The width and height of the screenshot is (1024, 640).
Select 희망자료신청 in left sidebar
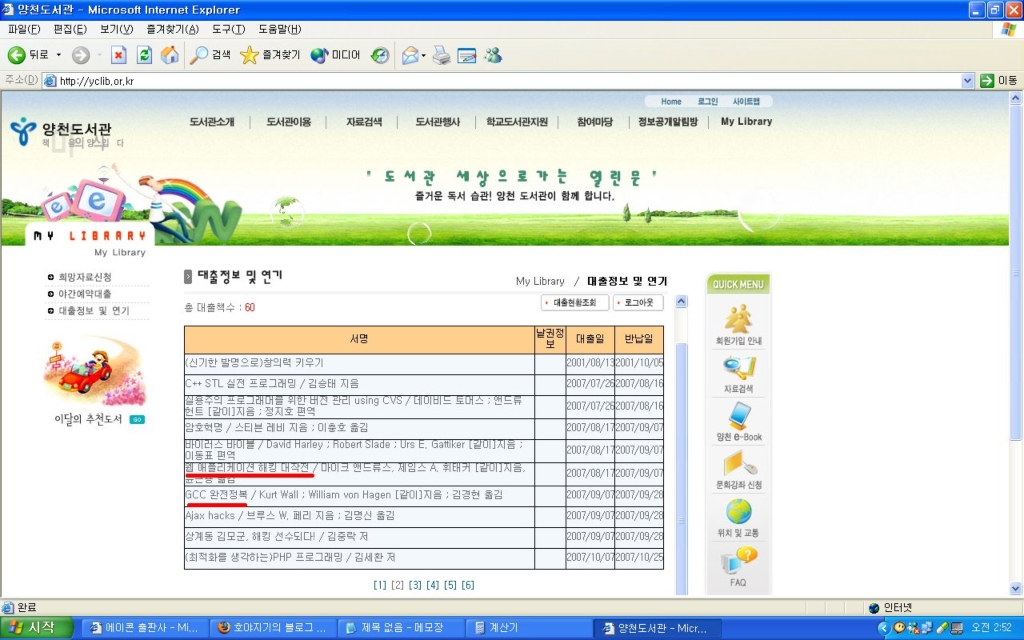click(x=85, y=277)
